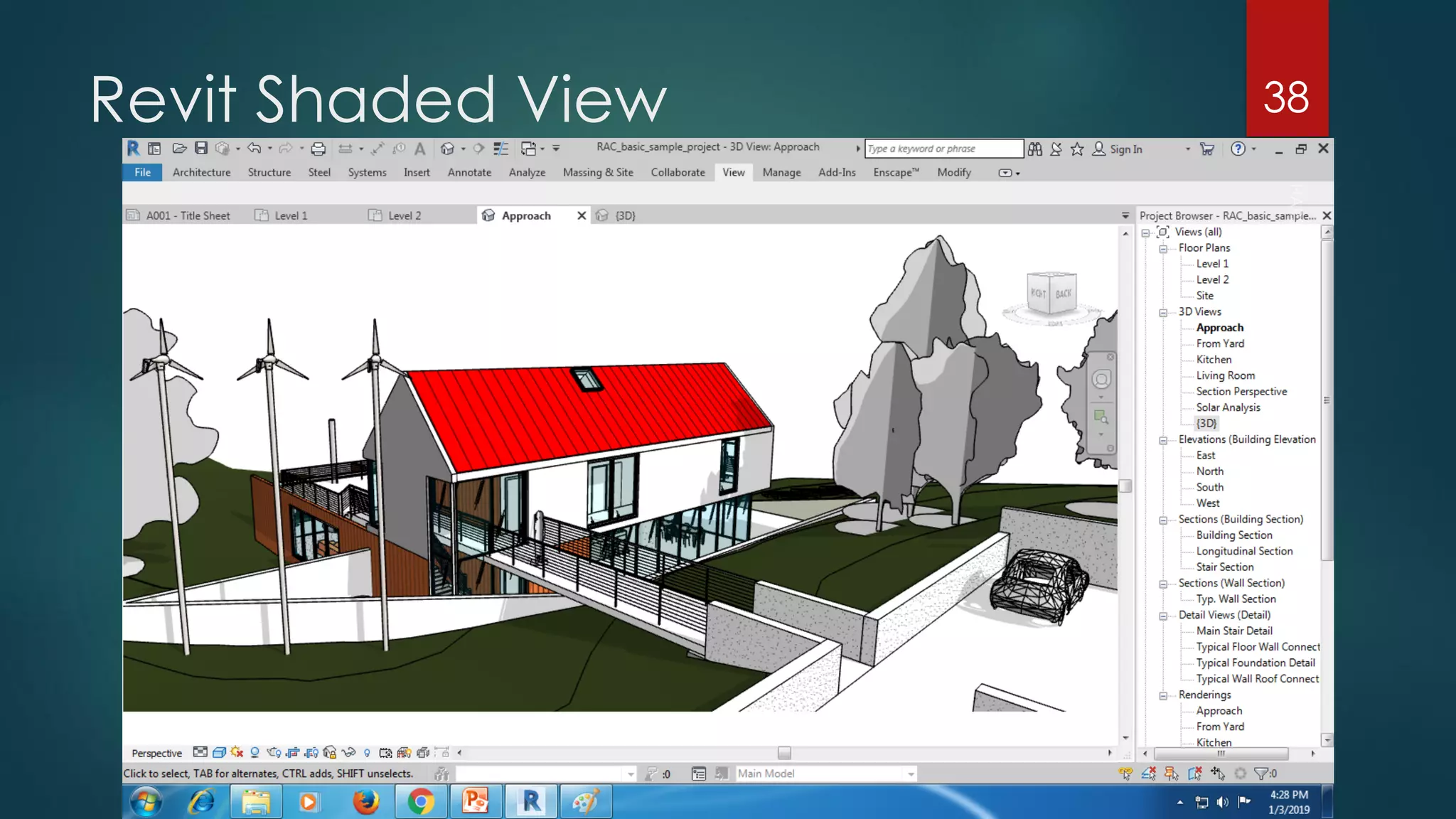1456x819 pixels.
Task: Open Autodesk App Store cart icon
Action: [x=1207, y=149]
